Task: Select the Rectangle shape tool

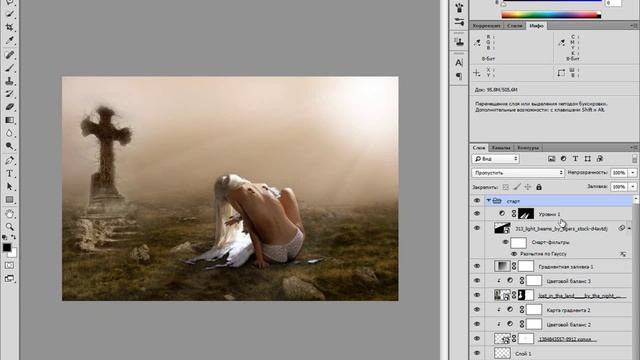Action: click(x=10, y=200)
